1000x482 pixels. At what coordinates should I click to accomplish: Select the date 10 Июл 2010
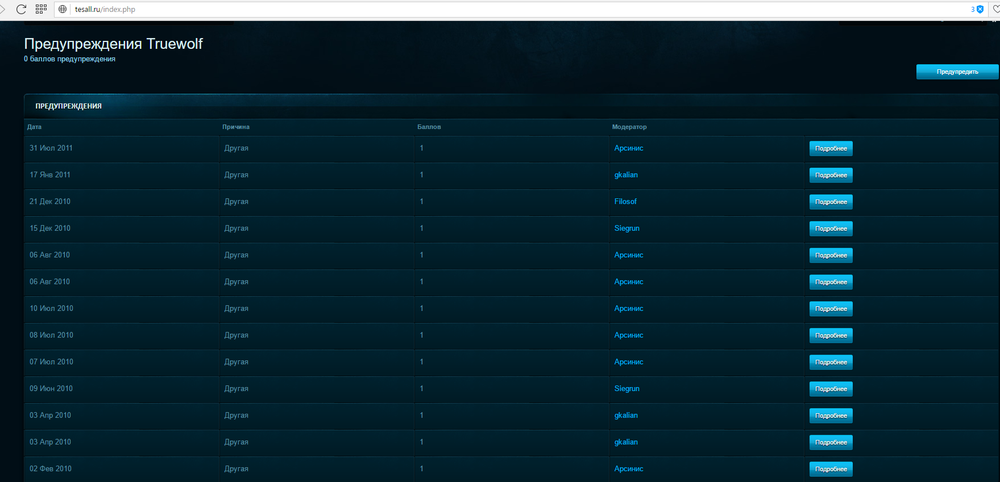51,309
